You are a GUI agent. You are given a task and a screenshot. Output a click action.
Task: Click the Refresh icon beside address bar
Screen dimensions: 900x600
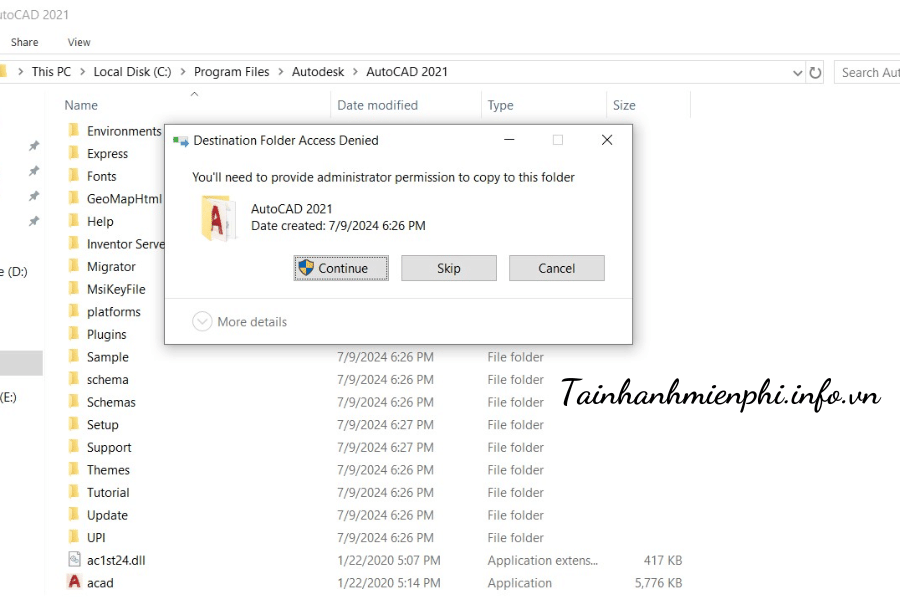pos(816,72)
